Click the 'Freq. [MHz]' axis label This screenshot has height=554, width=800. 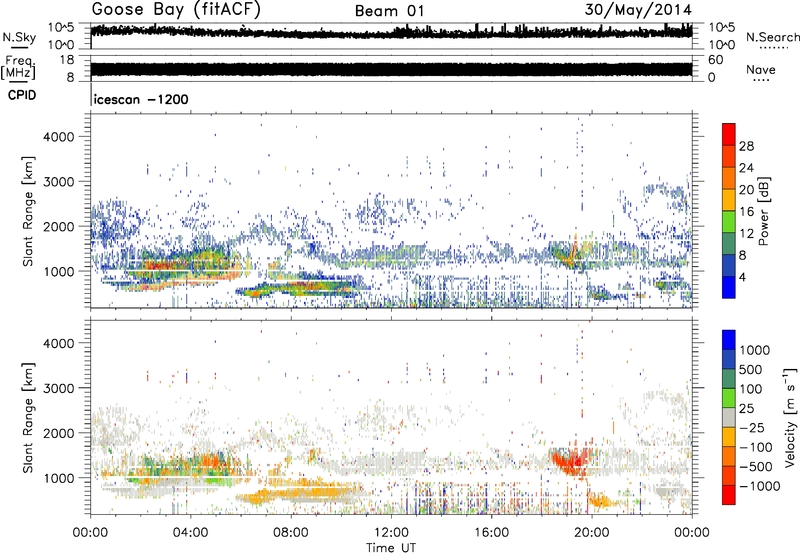click(x=18, y=68)
